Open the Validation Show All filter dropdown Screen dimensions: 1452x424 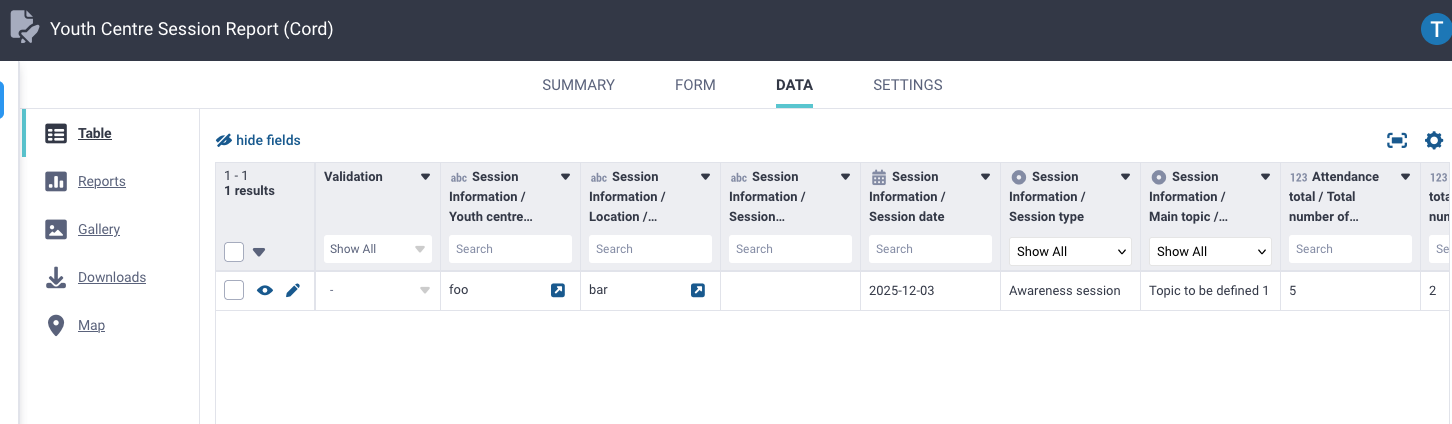coord(378,249)
